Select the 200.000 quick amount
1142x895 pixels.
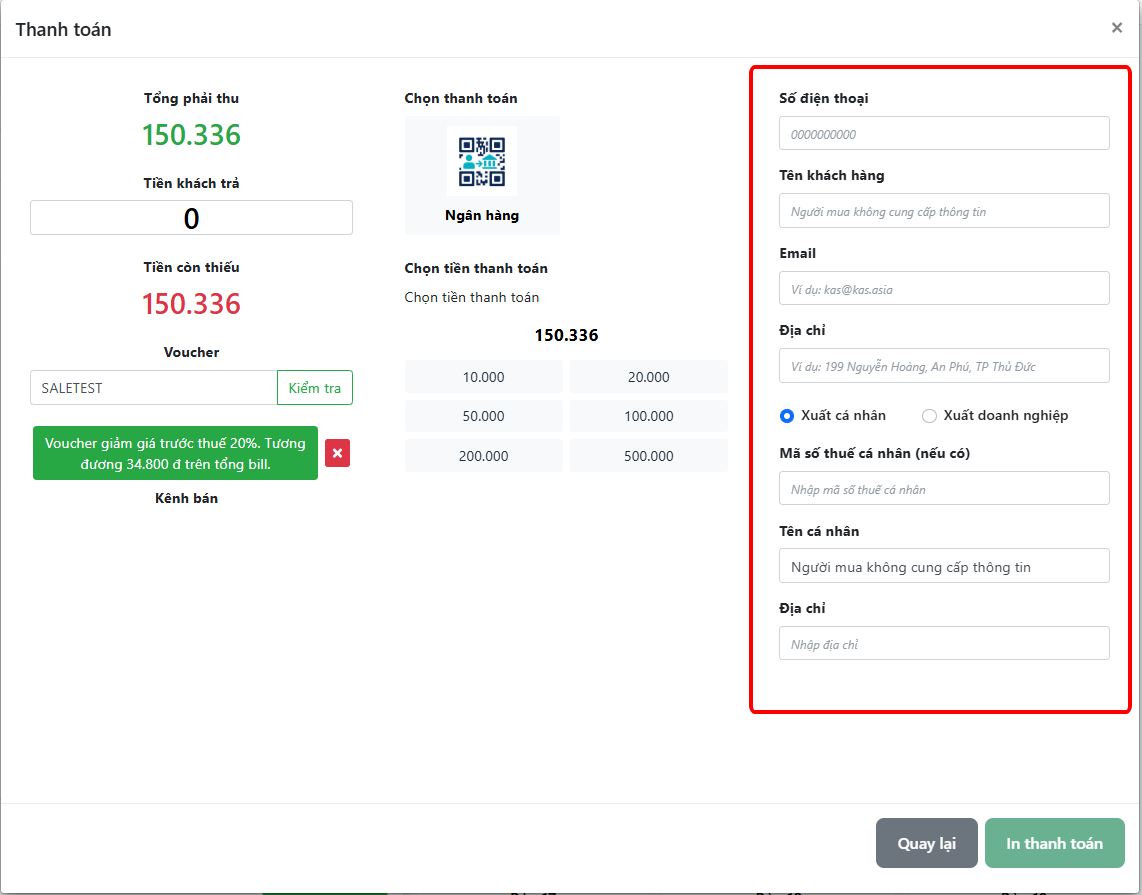pyautogui.click(x=484, y=456)
